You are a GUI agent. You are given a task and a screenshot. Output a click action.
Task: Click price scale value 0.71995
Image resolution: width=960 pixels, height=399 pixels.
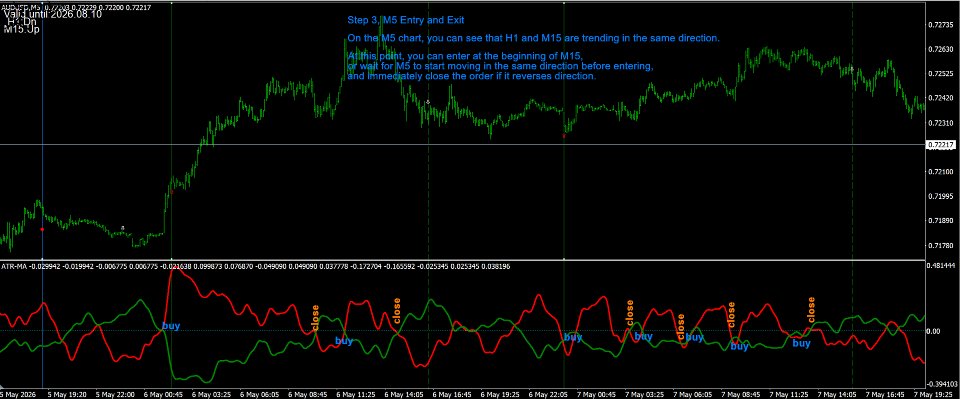(940, 196)
